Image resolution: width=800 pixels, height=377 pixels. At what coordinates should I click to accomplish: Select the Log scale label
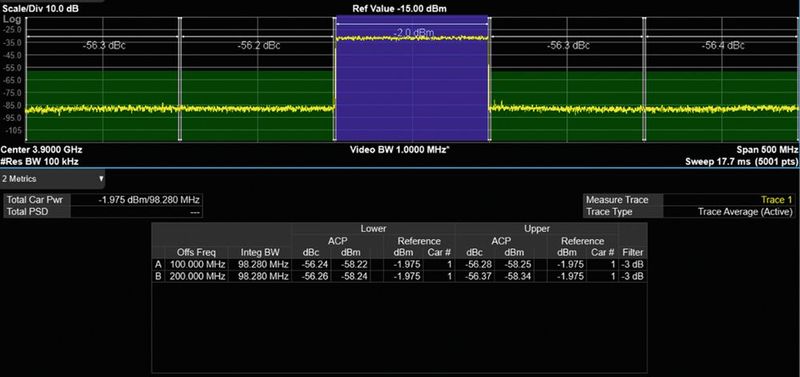click(11, 19)
